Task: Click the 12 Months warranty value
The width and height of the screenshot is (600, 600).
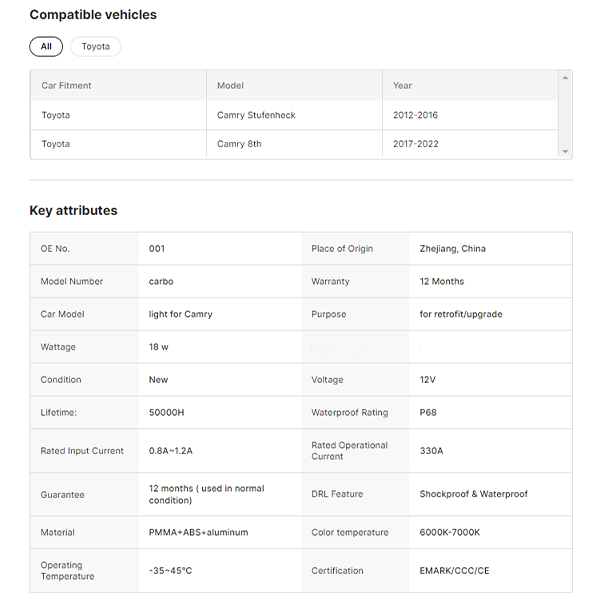Action: pos(441,282)
